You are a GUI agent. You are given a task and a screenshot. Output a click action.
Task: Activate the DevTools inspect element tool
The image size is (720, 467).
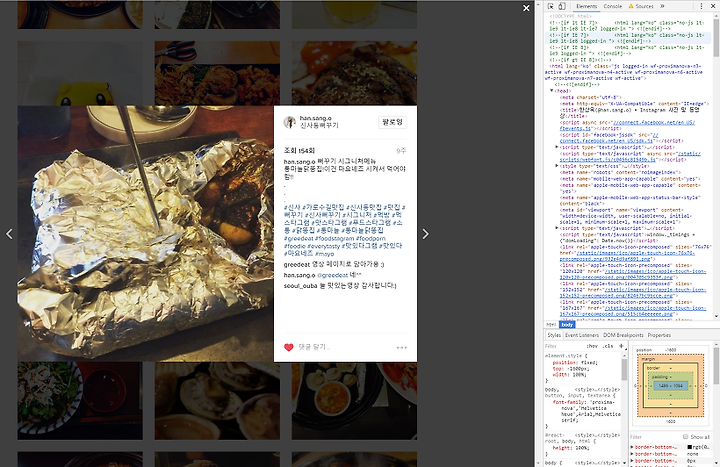point(551,6)
